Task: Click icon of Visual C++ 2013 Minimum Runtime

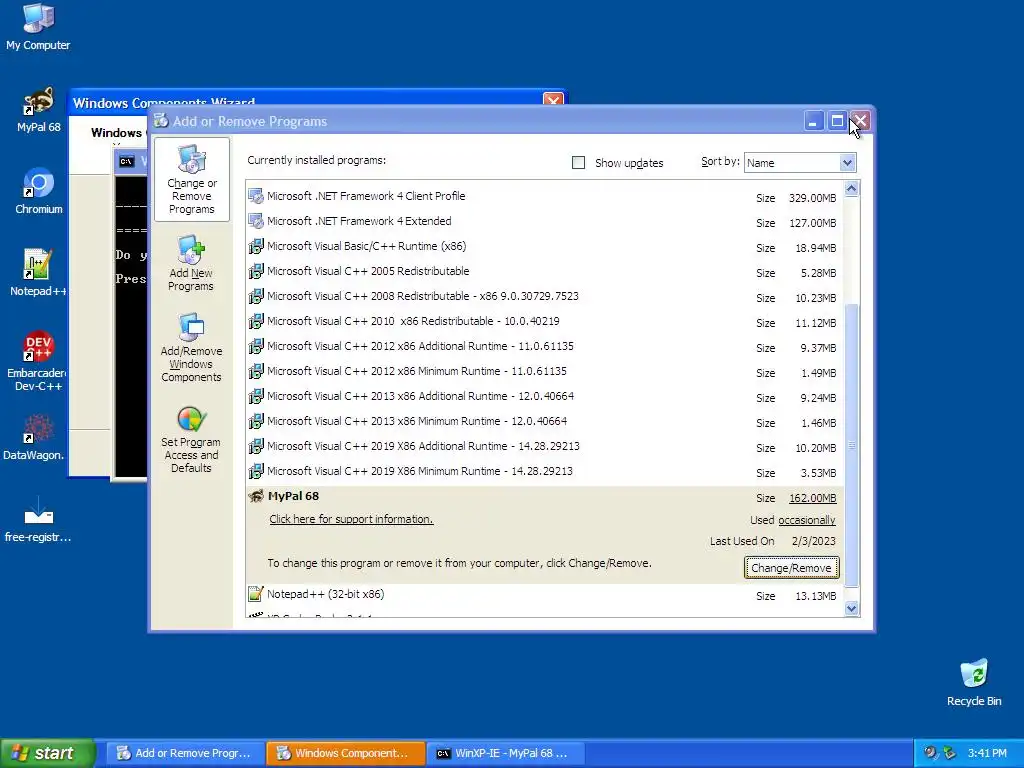Action: tap(256, 421)
